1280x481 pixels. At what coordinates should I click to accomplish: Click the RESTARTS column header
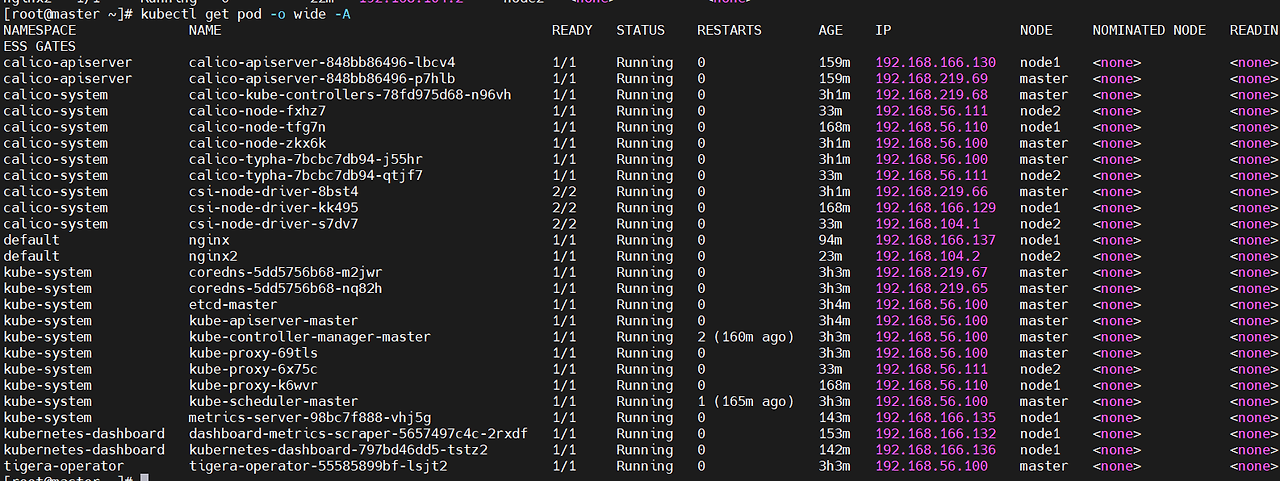(x=729, y=30)
